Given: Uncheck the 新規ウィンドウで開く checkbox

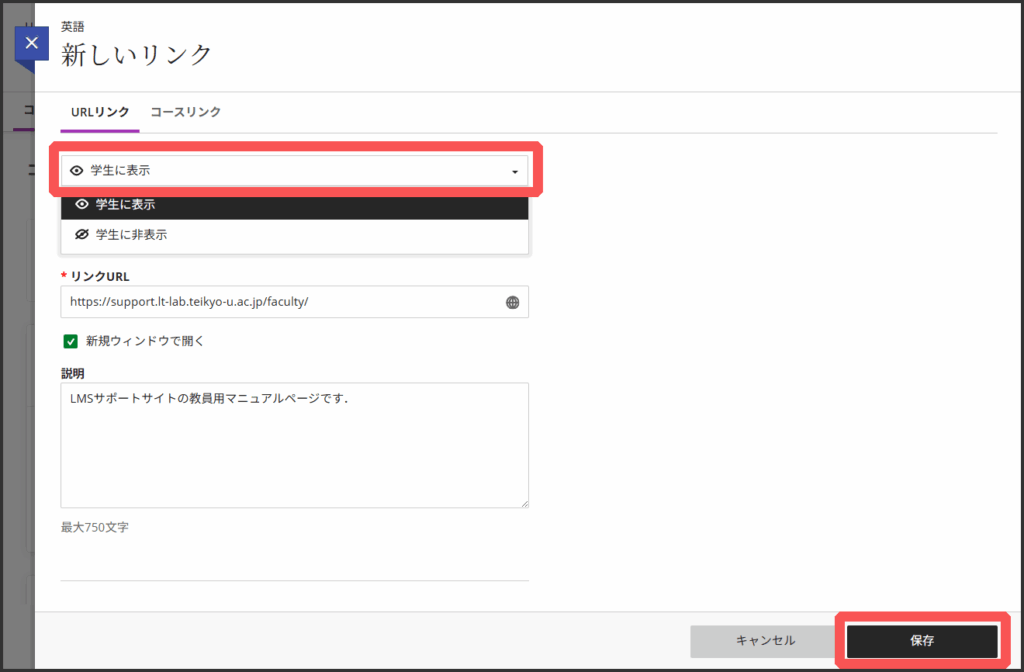Looking at the screenshot, I should tap(71, 341).
